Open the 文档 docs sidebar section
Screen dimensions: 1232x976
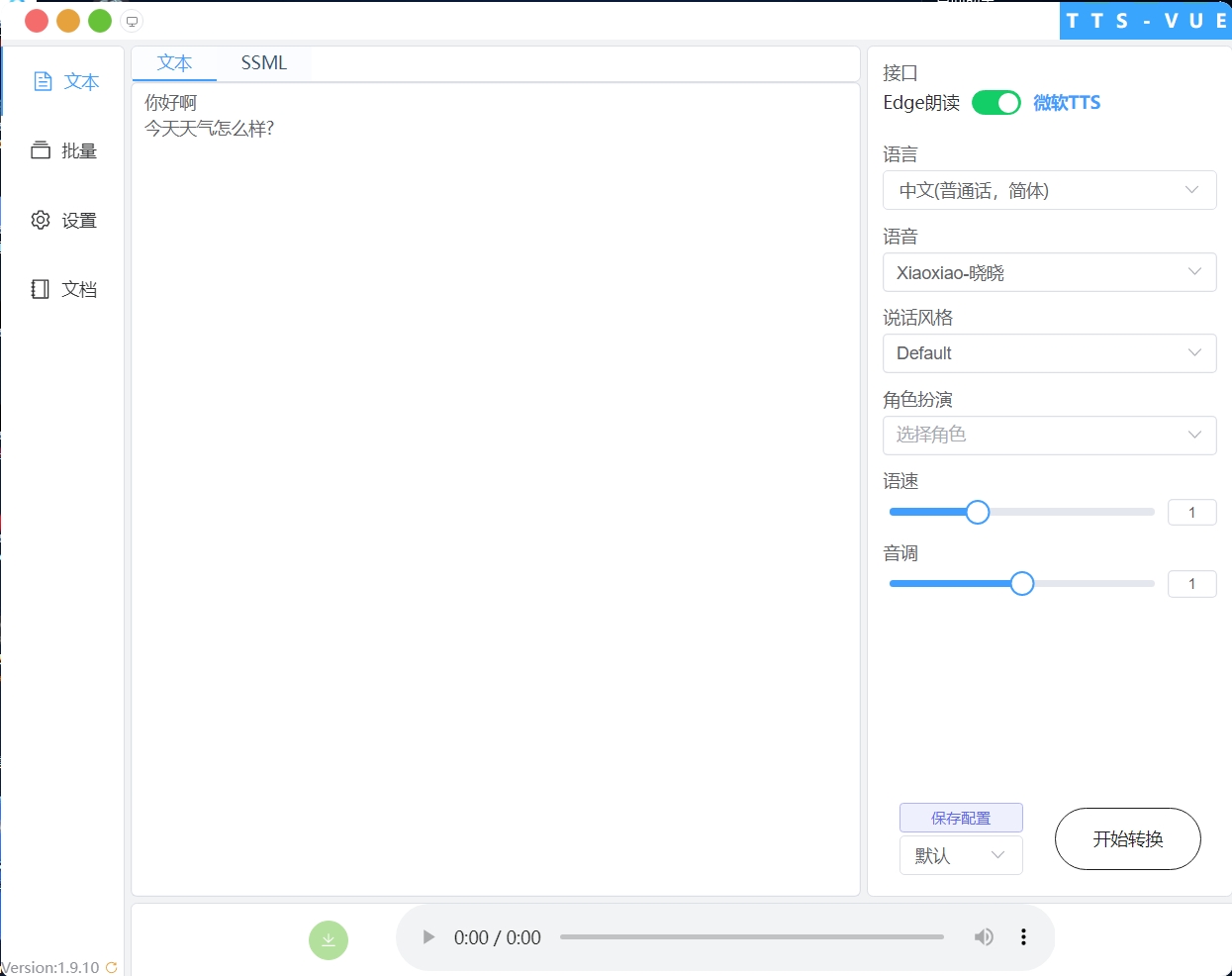click(65, 289)
